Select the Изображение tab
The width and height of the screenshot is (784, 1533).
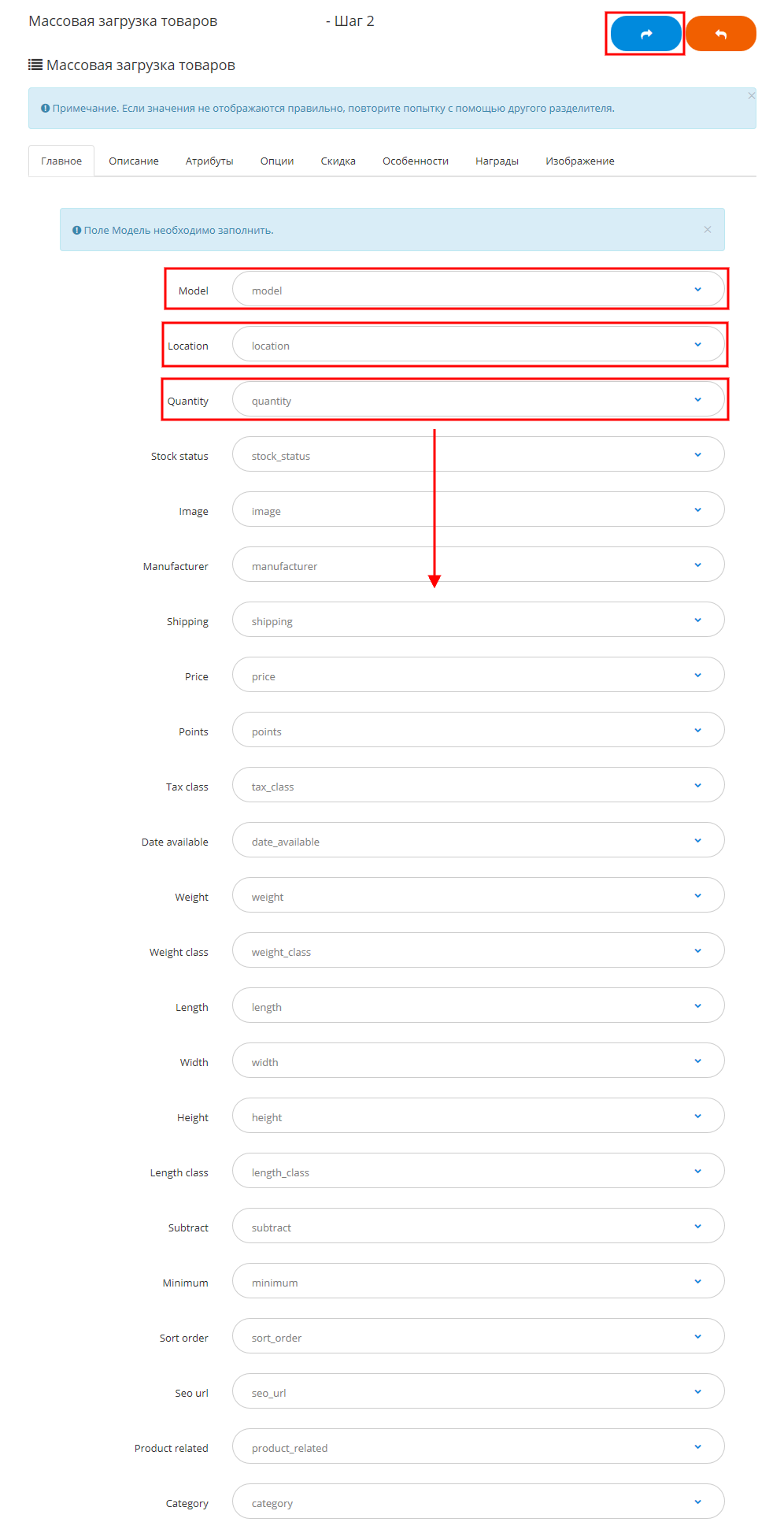click(580, 161)
